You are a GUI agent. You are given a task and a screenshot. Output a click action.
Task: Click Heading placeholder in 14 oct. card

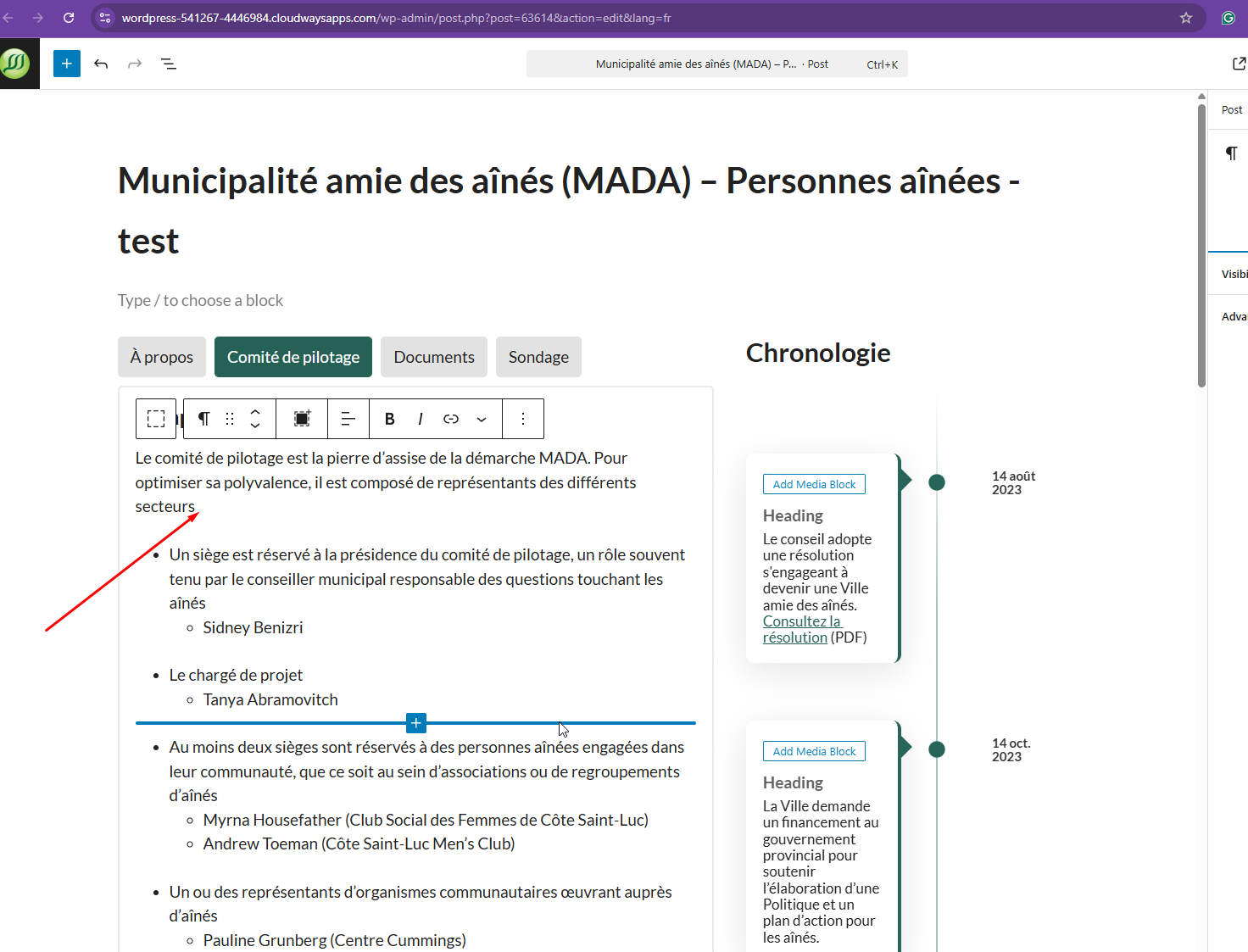pyautogui.click(x=793, y=782)
